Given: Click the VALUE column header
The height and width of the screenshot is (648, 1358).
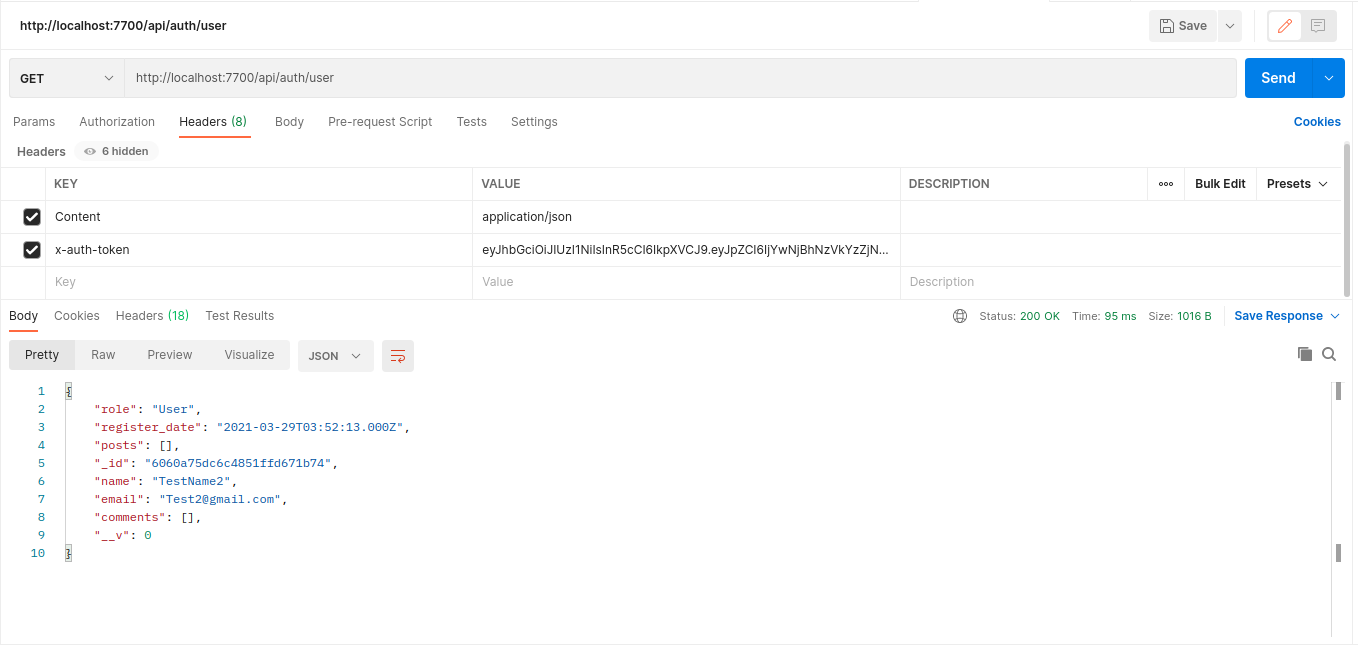Looking at the screenshot, I should 501,184.
